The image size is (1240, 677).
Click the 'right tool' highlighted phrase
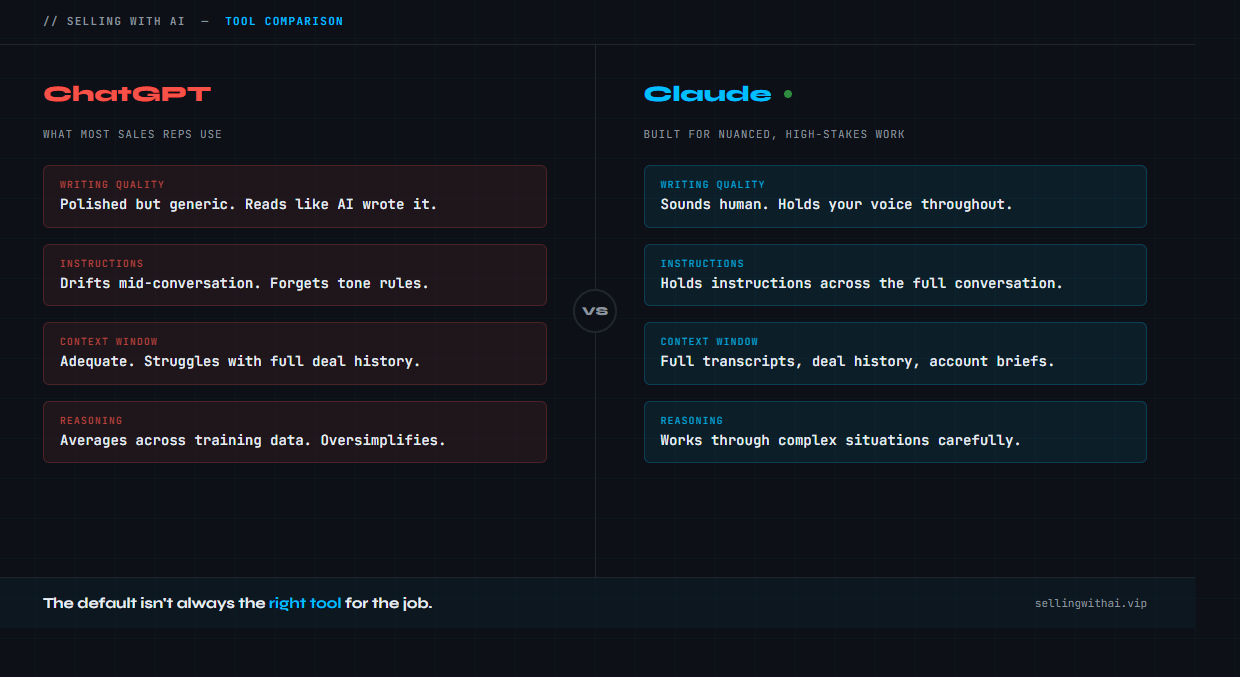305,603
